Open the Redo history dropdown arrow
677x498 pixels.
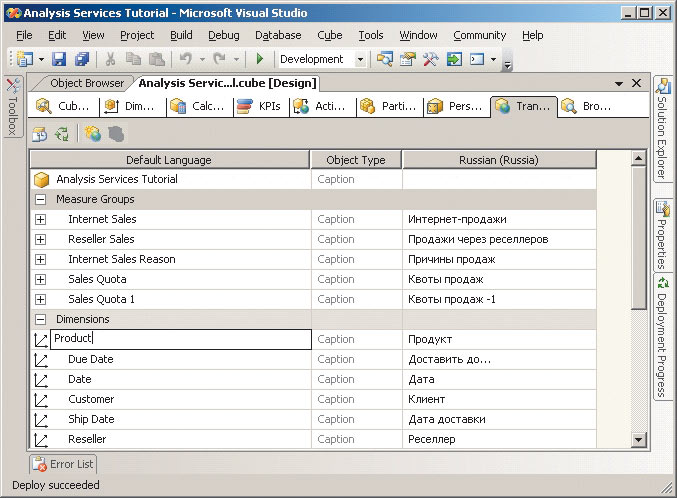coord(236,59)
